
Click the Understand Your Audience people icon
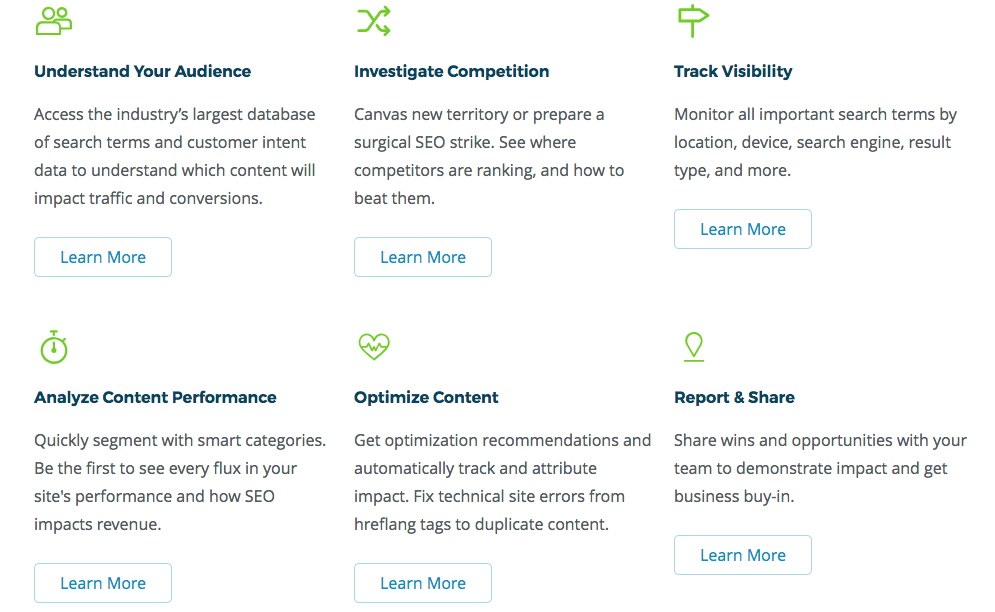(x=53, y=20)
